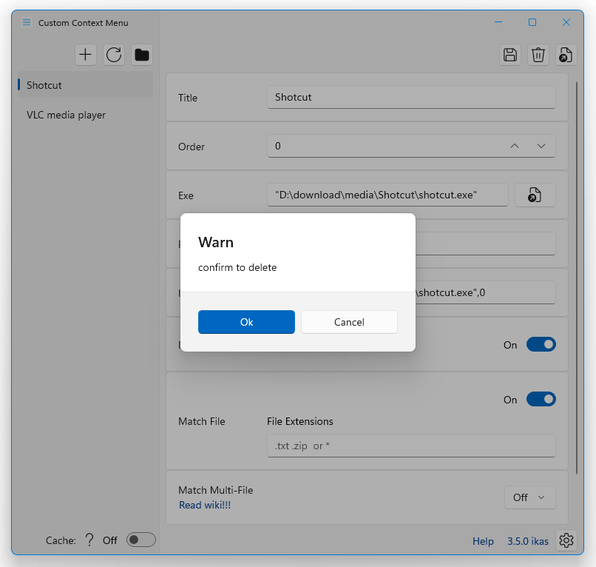Close the Custom Context Menu window
Viewport: 596px width, 567px height.
point(566,22)
